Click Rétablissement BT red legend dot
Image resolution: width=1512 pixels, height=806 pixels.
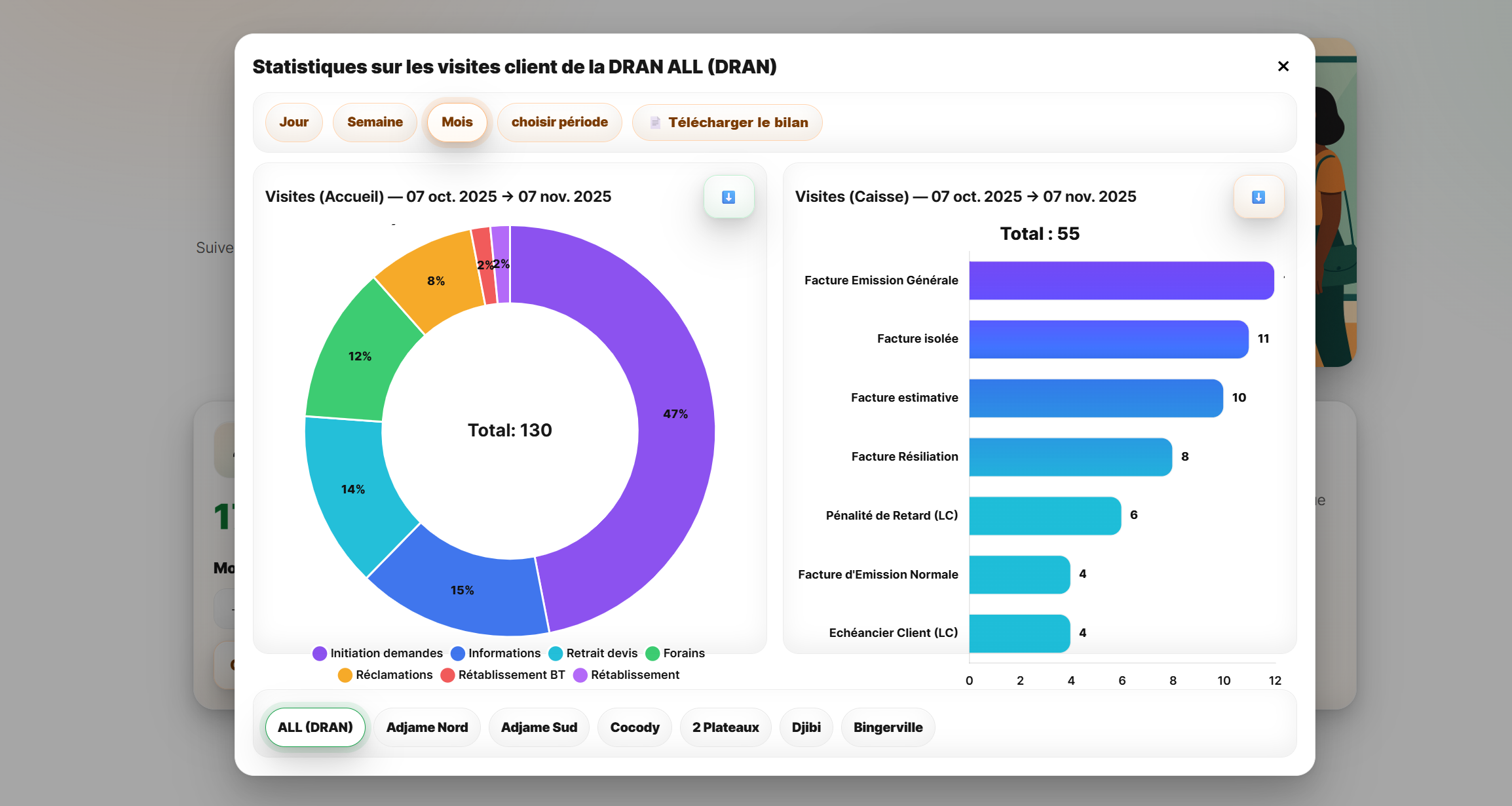tap(447, 675)
